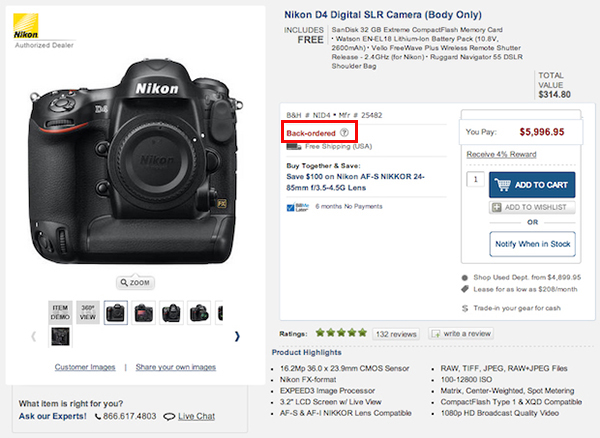
Task: Click the Nikon FX-format highlight
Action: [308, 379]
